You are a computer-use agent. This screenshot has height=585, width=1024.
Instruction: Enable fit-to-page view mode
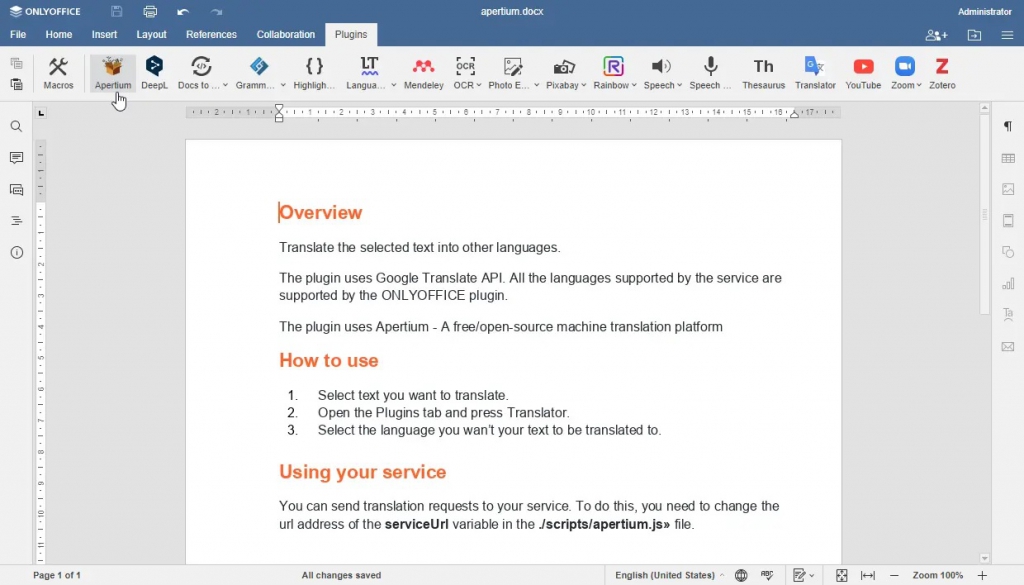click(841, 575)
